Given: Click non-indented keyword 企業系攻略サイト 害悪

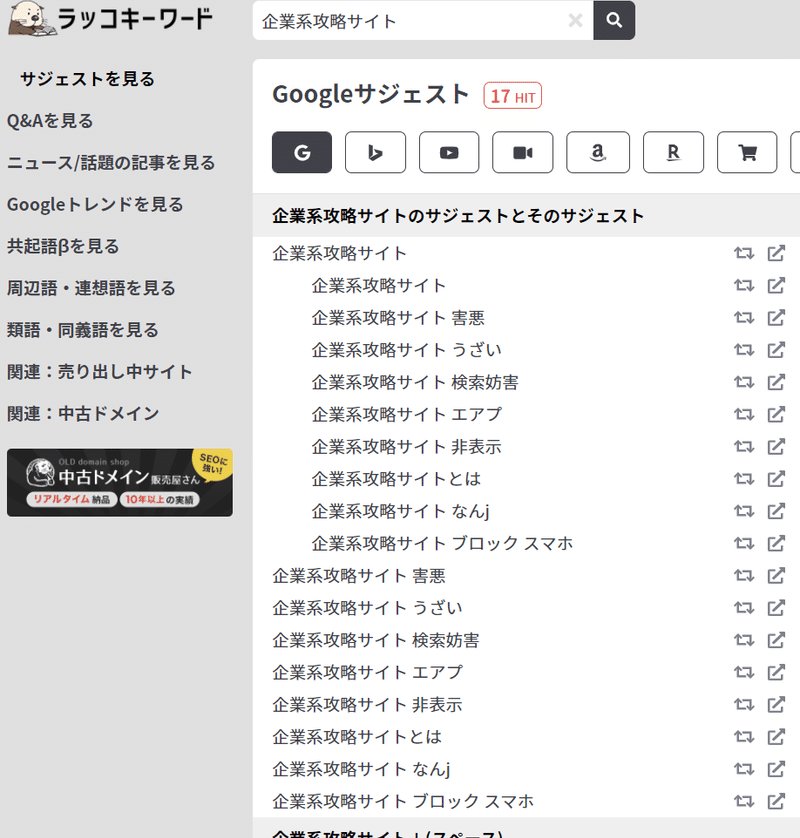Looking at the screenshot, I should tap(359, 576).
